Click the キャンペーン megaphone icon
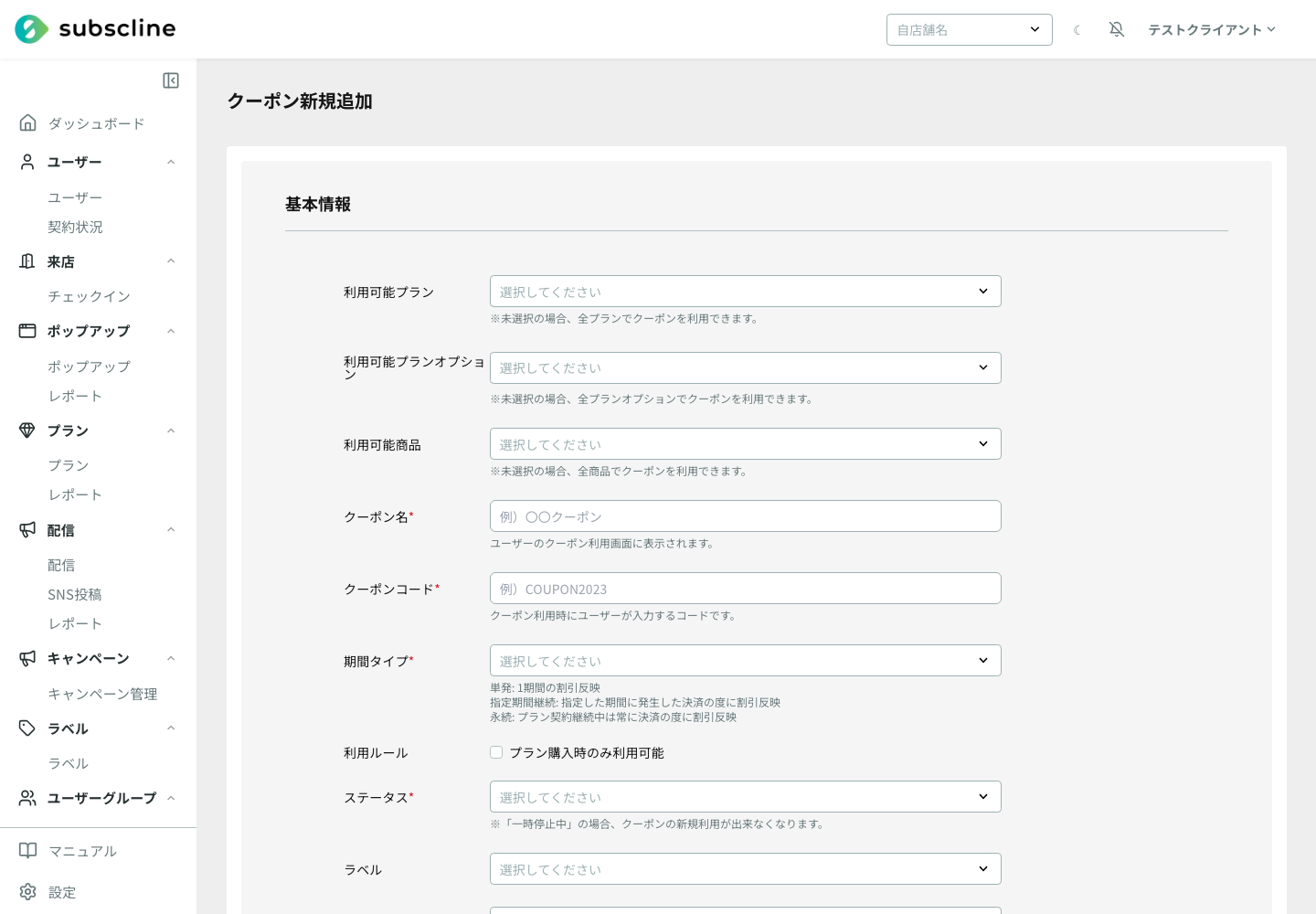Screen dimensions: 1316x914 27,658
